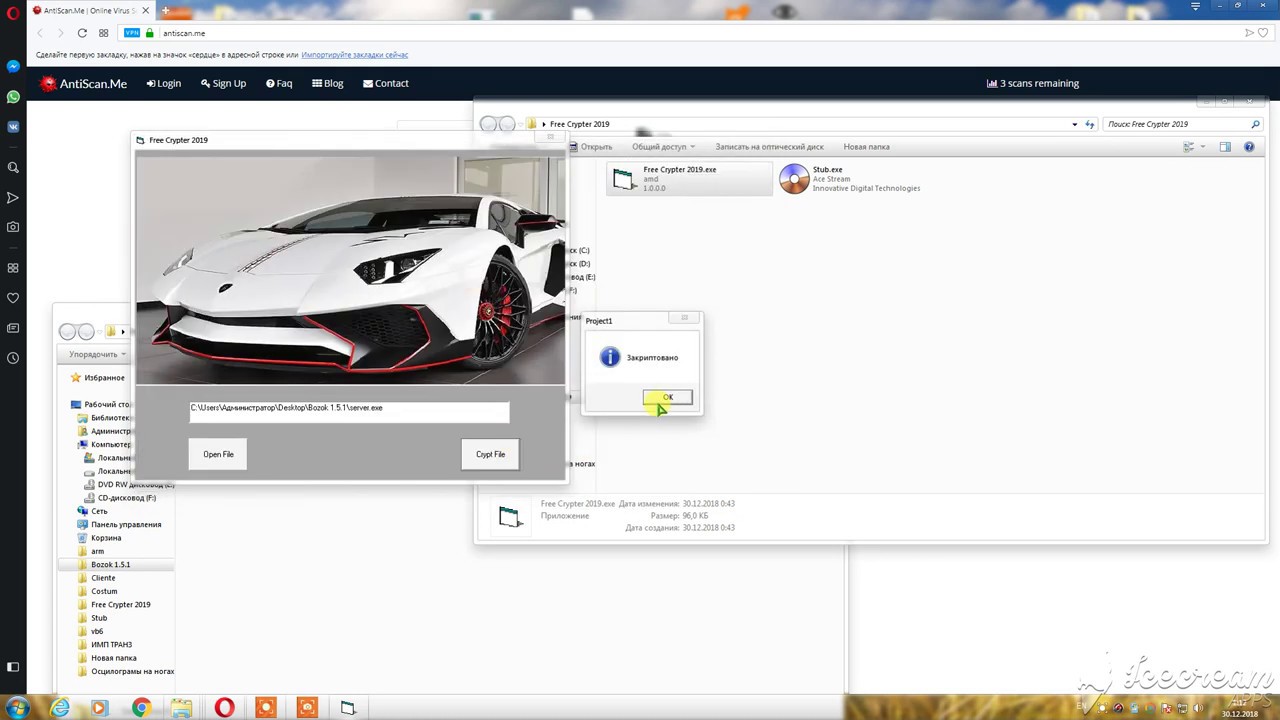Open the Общий доступ dropdown
1280x720 pixels.
pyautogui.click(x=663, y=147)
